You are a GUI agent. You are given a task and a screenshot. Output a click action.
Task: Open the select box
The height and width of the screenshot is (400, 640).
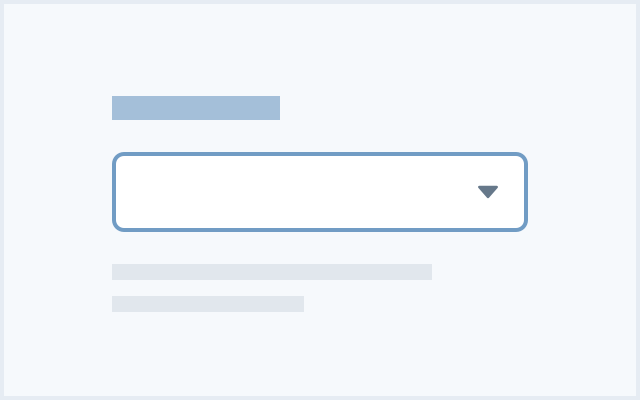[x=320, y=192]
